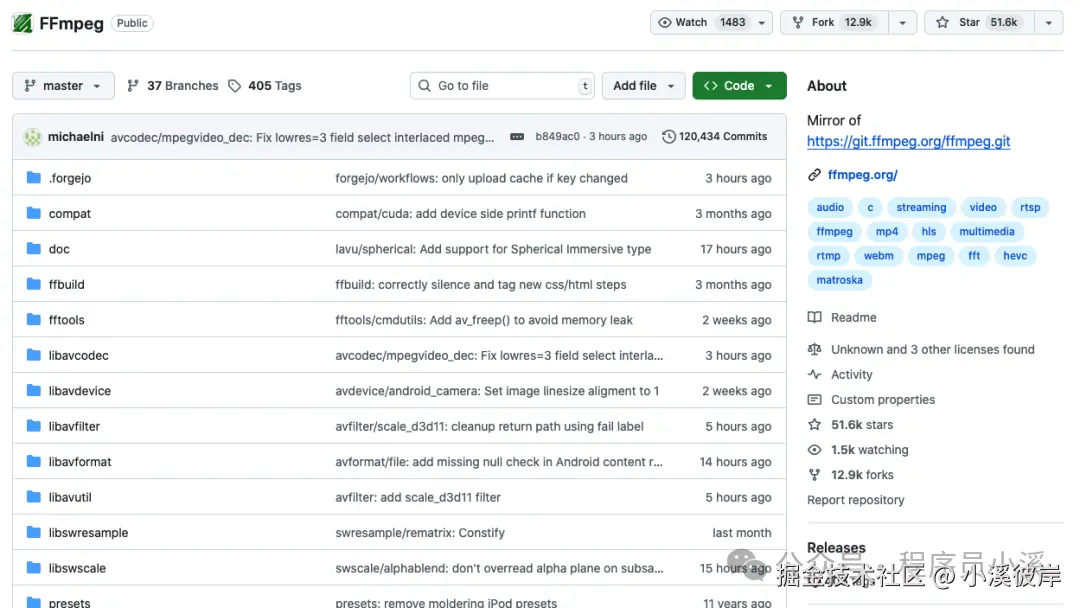This screenshot has width=1080, height=608.
Task: Click michaelni's avatar thumbnail
Action: click(x=32, y=136)
